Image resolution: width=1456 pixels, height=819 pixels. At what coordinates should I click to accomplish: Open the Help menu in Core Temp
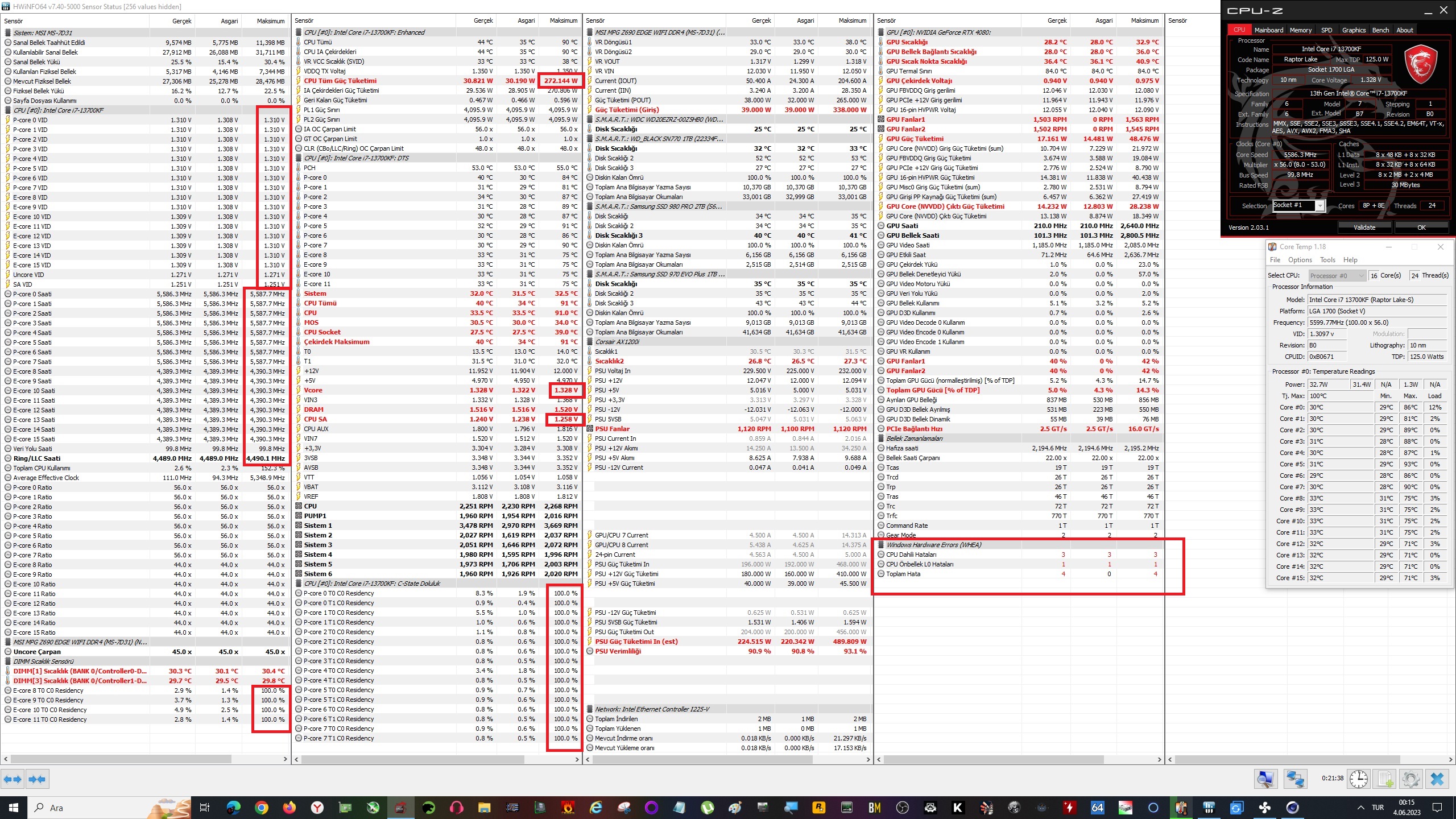[1350, 260]
